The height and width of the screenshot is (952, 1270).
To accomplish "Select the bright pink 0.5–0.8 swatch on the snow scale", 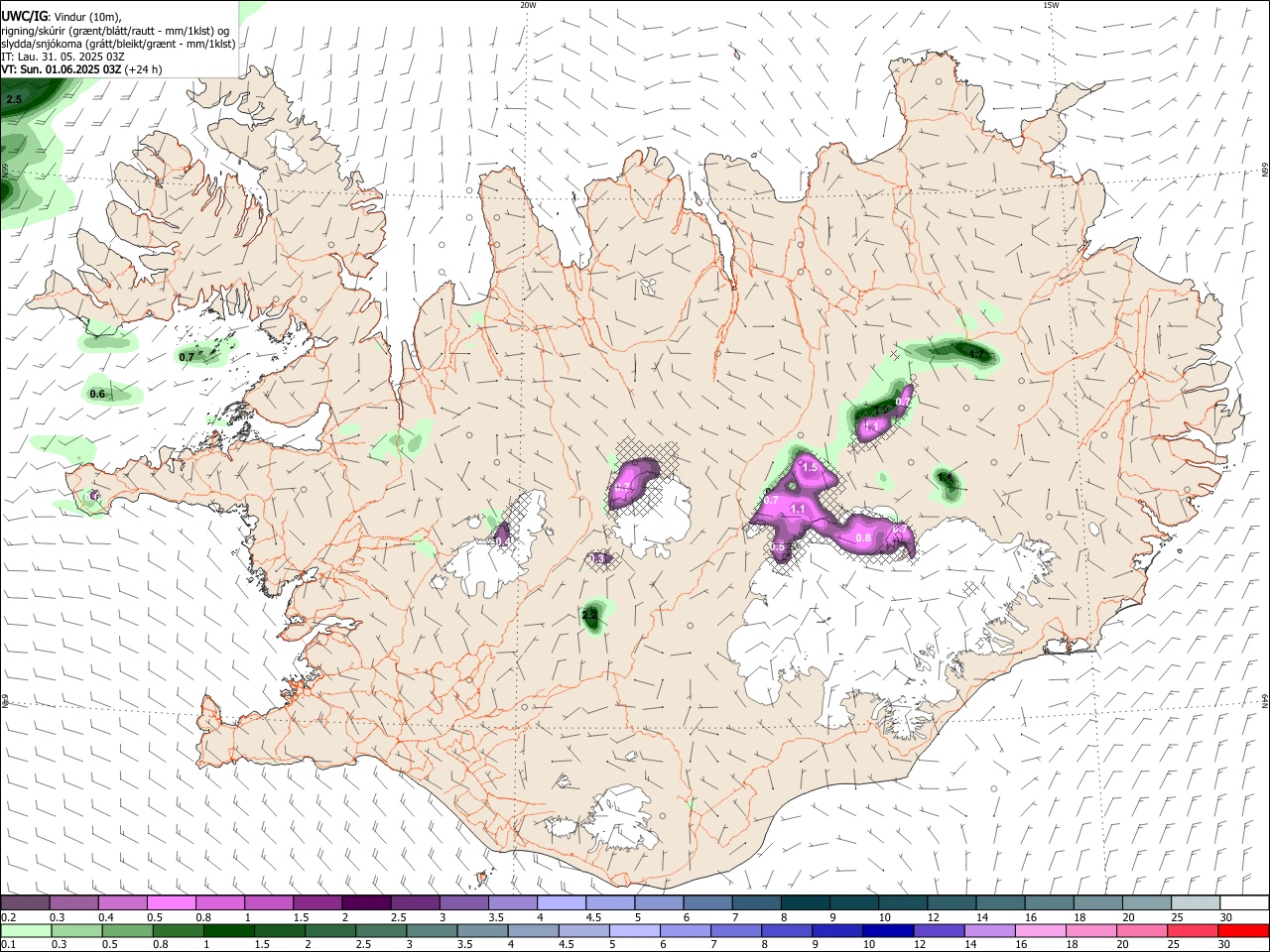I will tap(171, 903).
